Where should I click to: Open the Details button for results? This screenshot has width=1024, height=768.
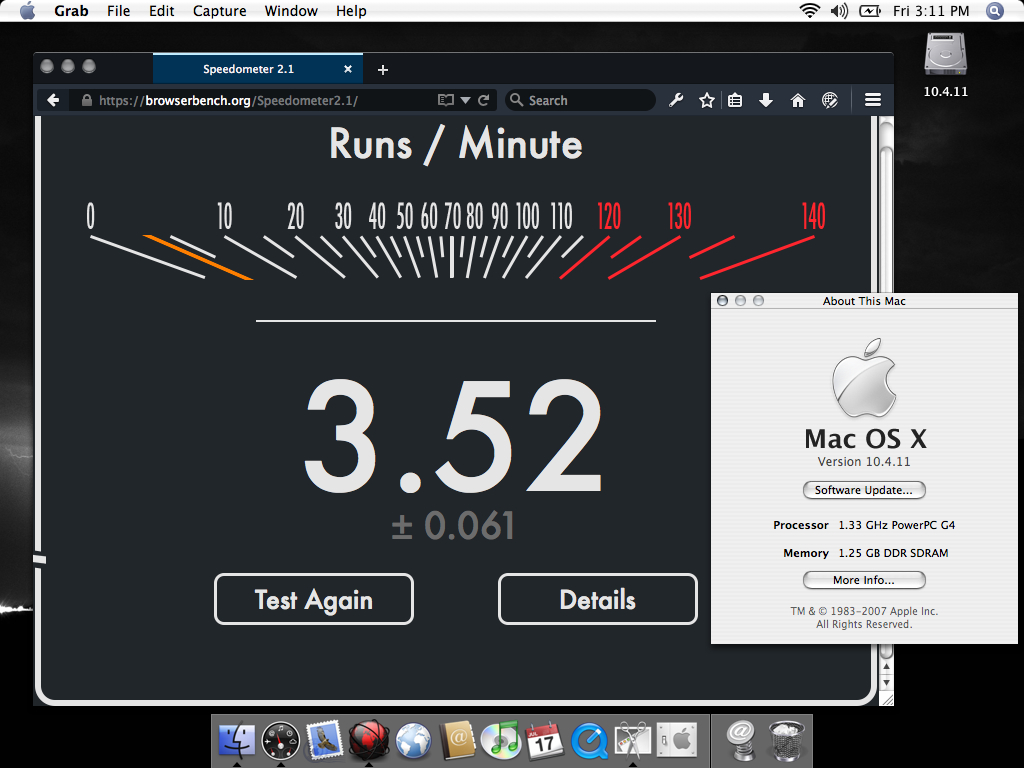coord(598,599)
